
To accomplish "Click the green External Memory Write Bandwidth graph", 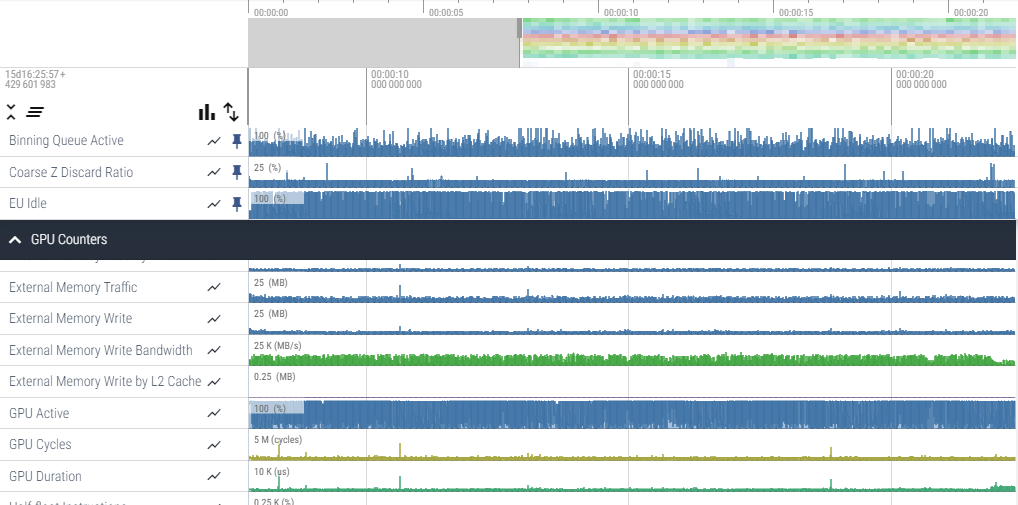I will coord(632,359).
